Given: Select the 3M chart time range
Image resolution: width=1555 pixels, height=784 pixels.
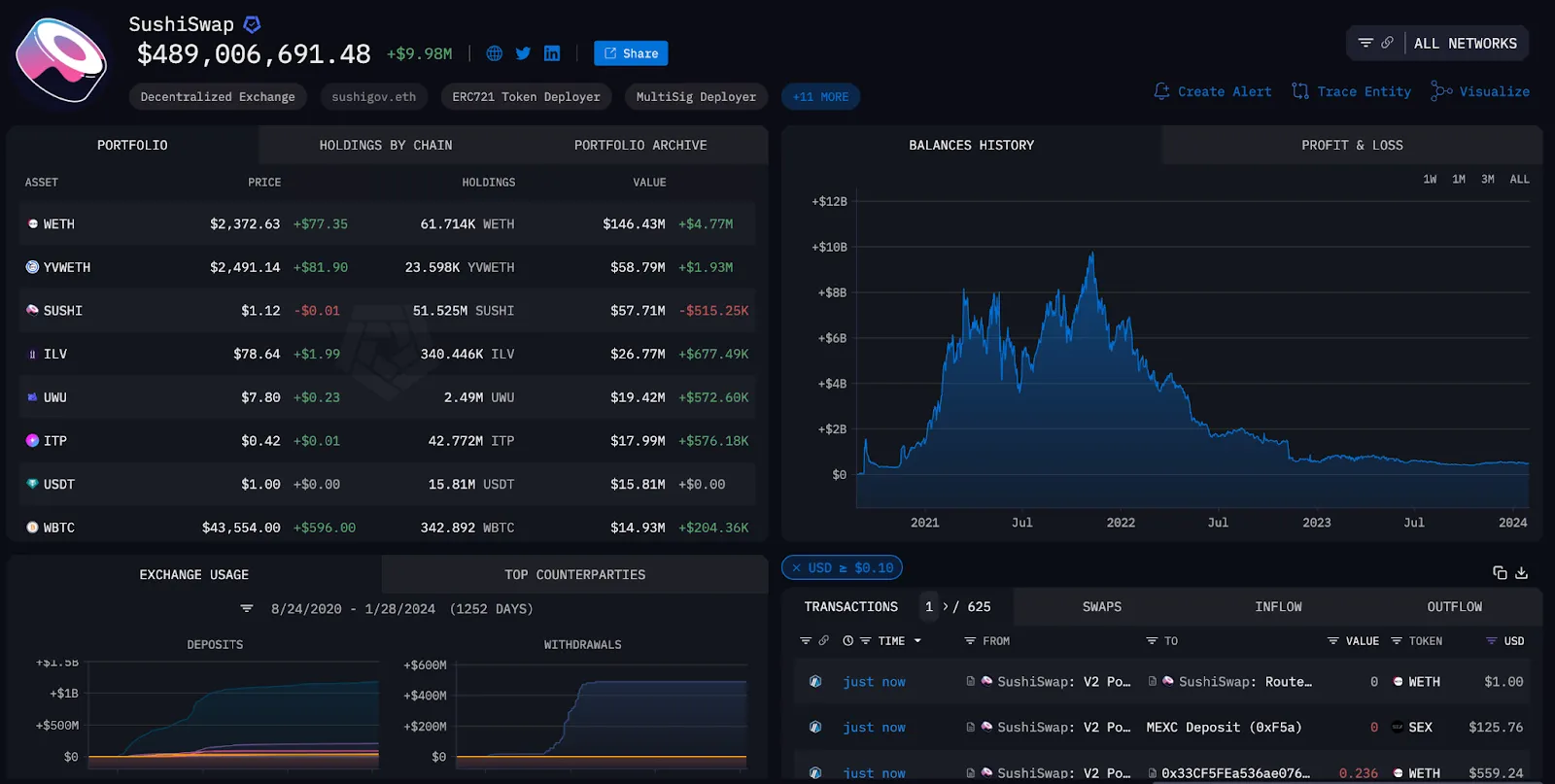Looking at the screenshot, I should pyautogui.click(x=1488, y=180).
